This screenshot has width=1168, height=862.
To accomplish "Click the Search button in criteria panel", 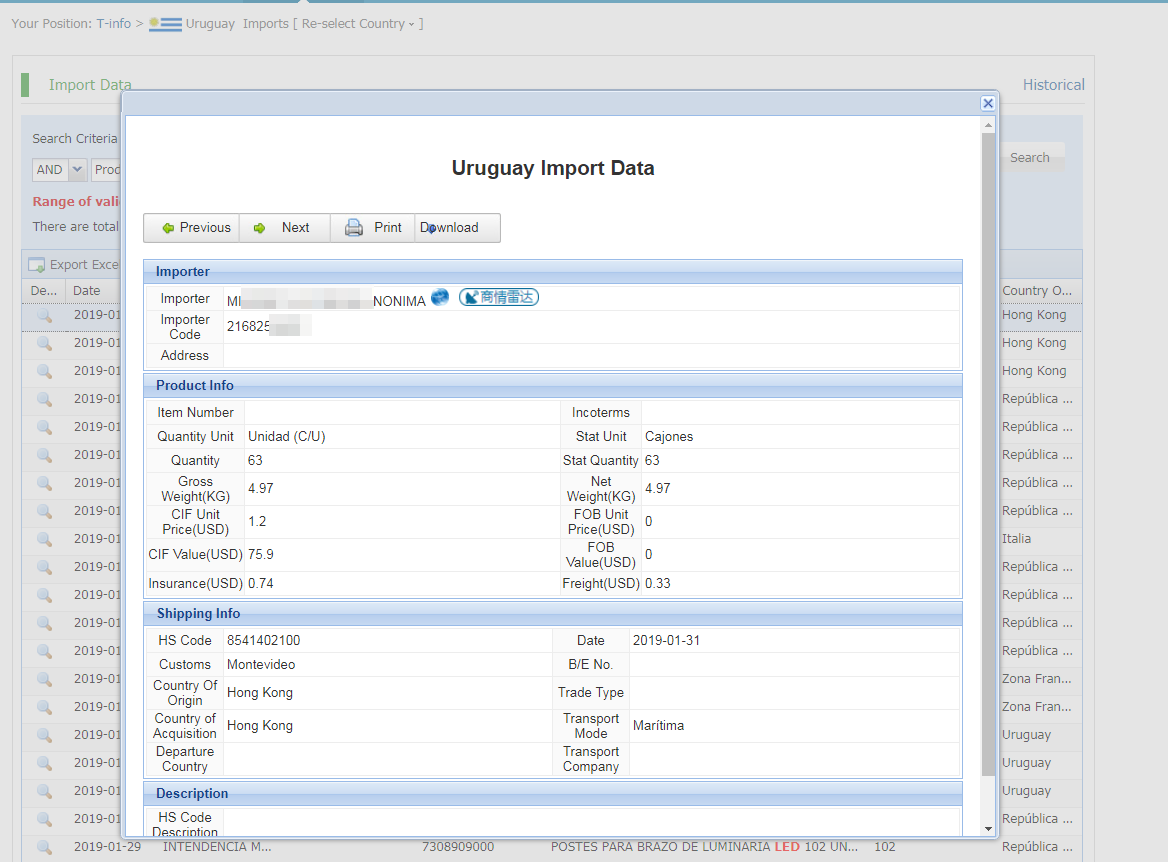I will tap(1029, 157).
